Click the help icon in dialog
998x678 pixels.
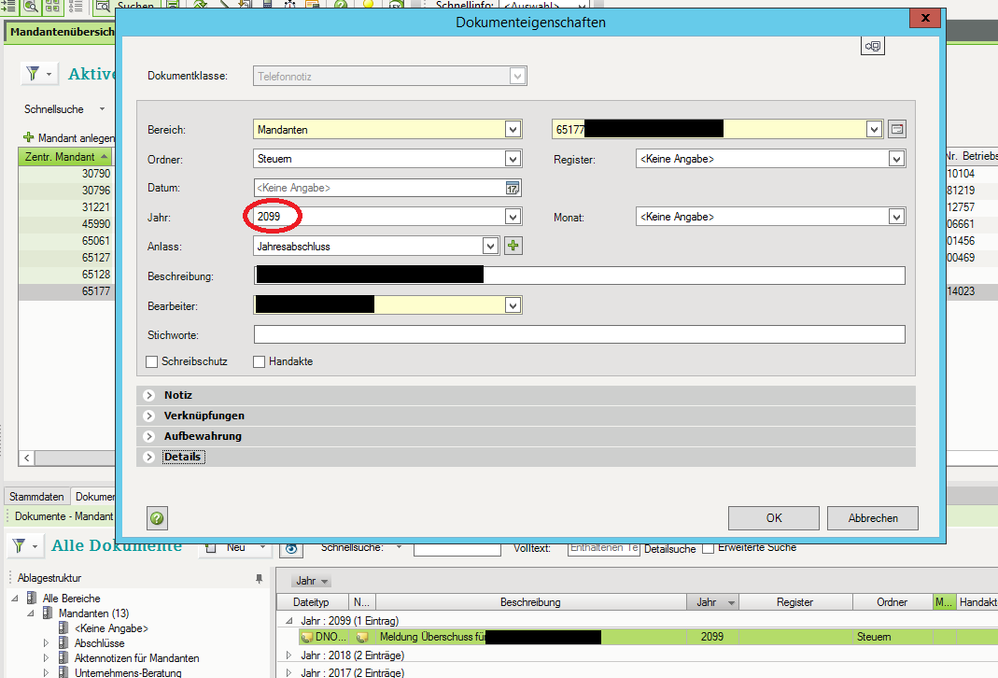[158, 518]
